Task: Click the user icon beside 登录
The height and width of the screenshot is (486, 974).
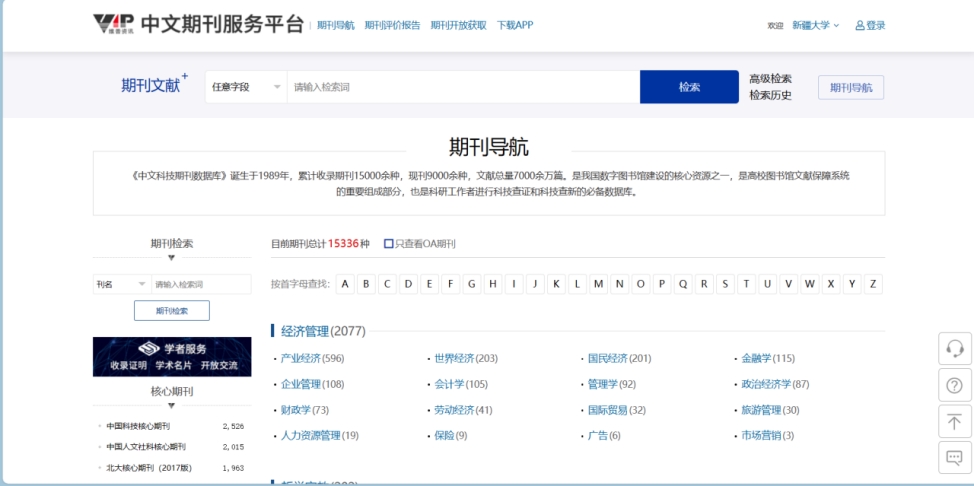Action: (860, 25)
